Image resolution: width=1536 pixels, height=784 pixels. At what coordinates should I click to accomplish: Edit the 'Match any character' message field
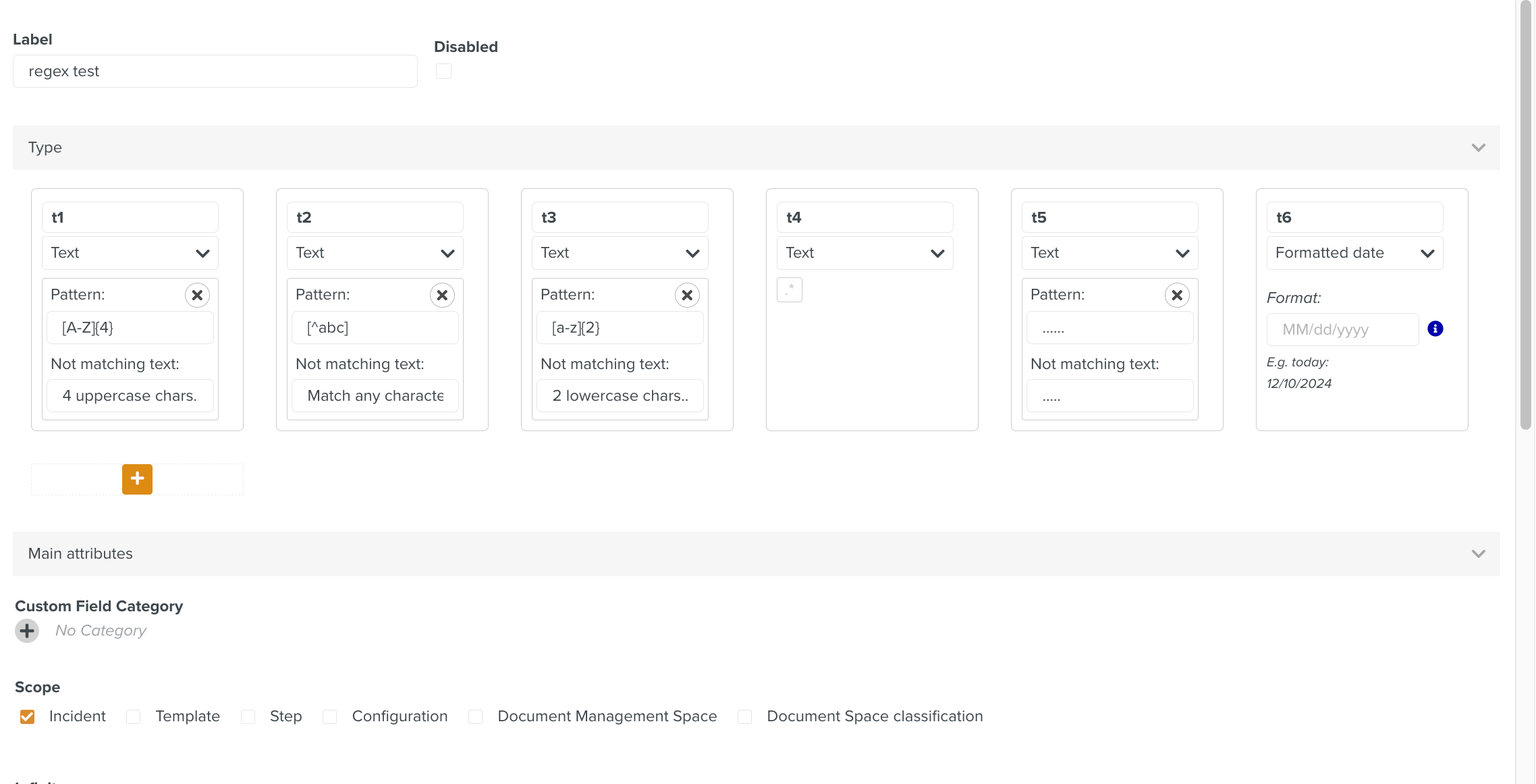click(x=375, y=396)
